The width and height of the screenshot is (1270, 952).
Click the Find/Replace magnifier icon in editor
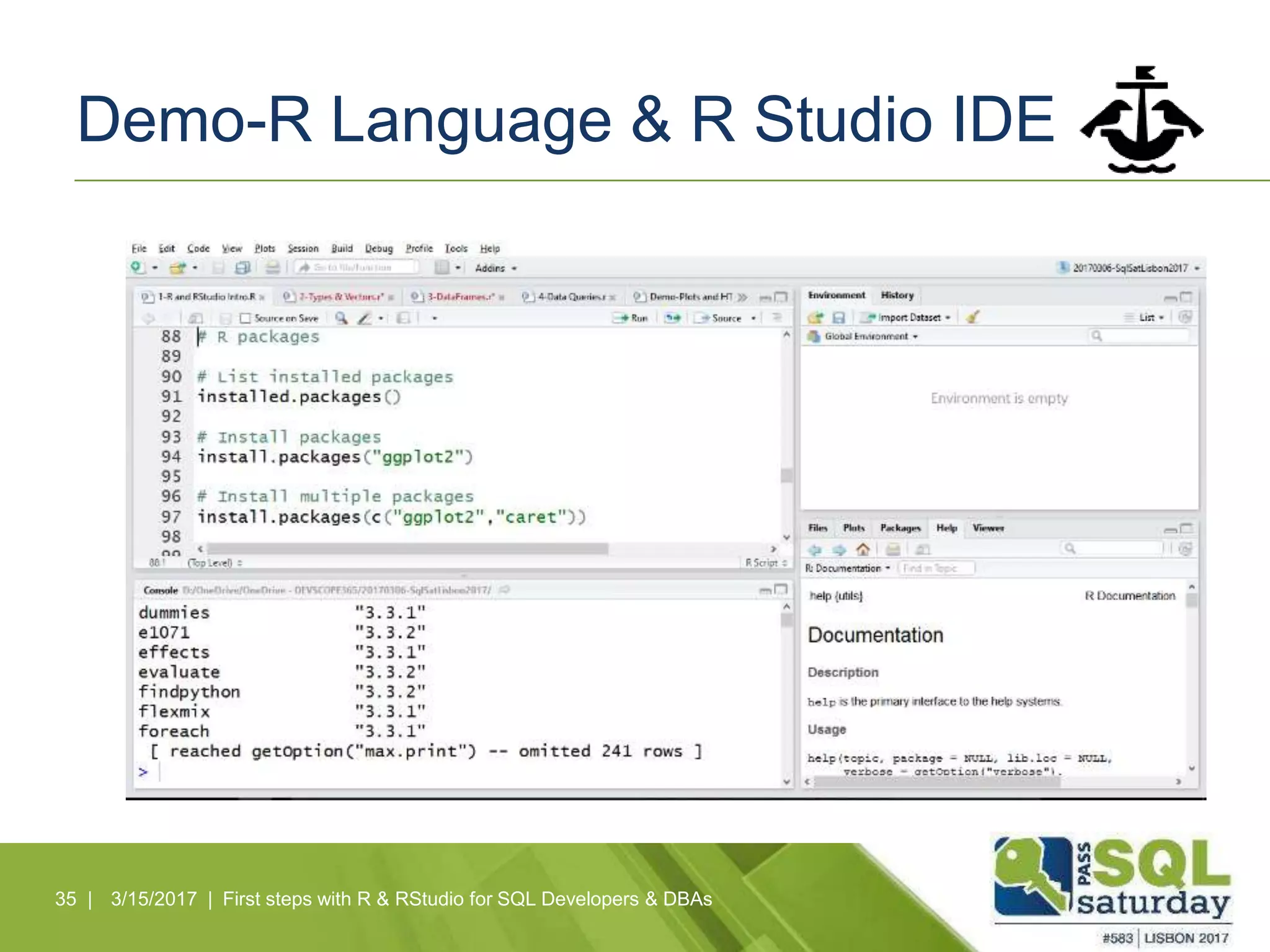click(x=341, y=318)
